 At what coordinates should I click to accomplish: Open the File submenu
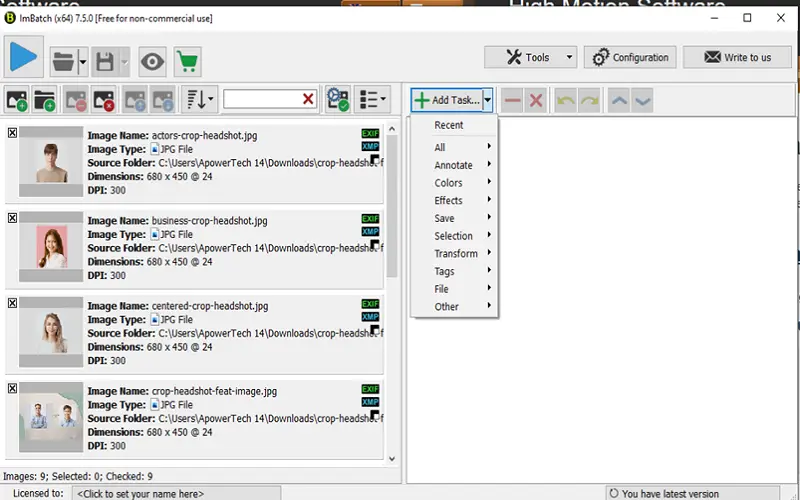click(454, 289)
